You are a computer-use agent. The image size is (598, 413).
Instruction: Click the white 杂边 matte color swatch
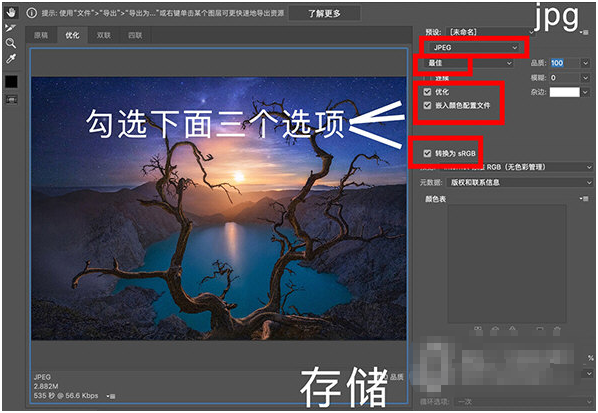point(564,92)
